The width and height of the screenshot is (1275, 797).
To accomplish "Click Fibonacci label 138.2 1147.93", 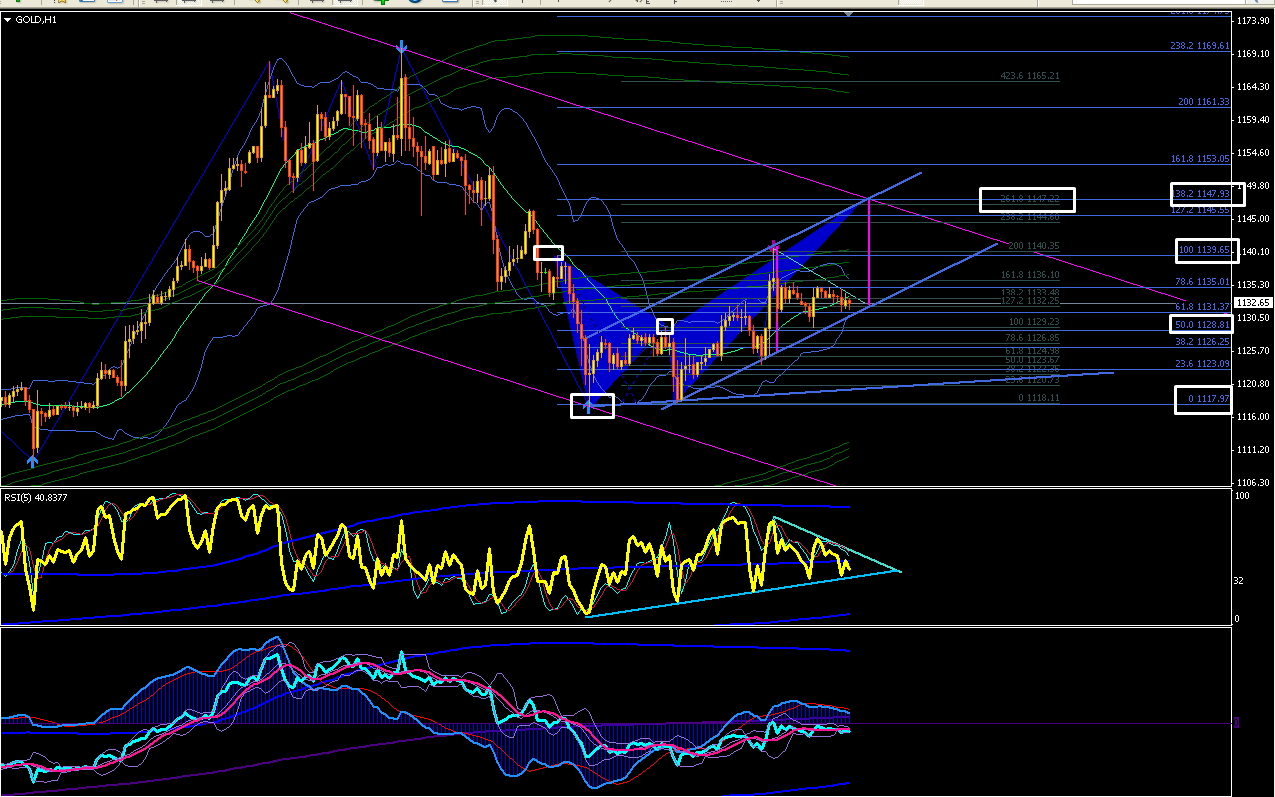I will point(1203,194).
